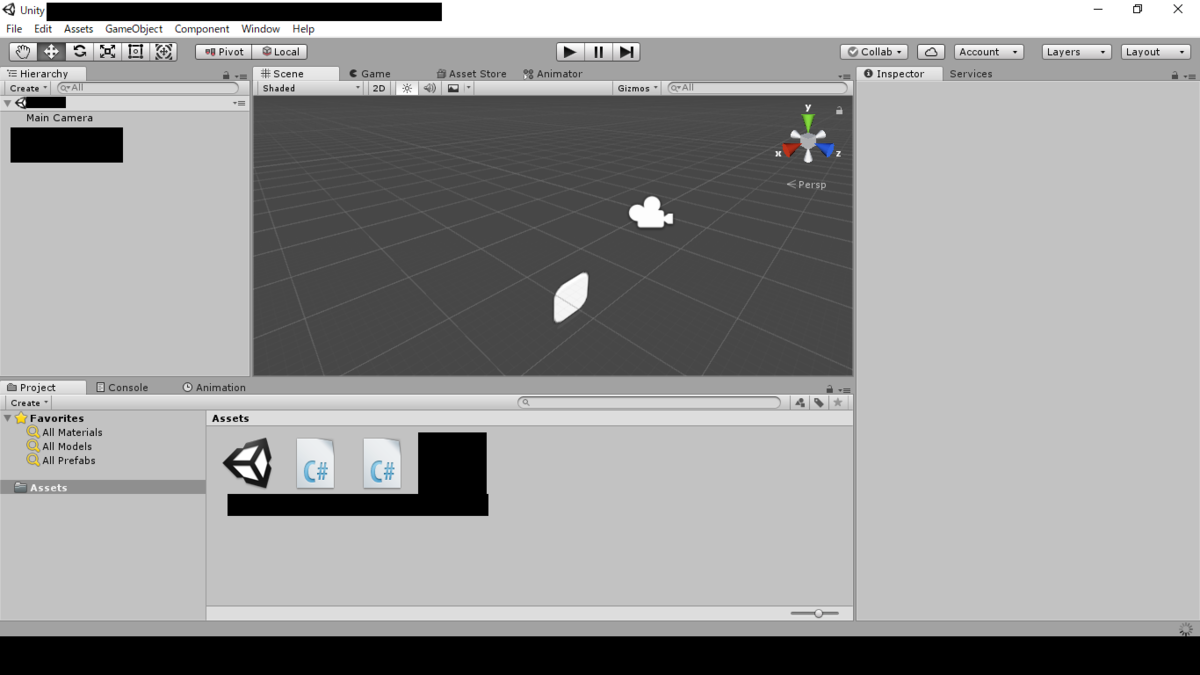Select the Inspector tab
The image size is (1200, 675).
899,74
